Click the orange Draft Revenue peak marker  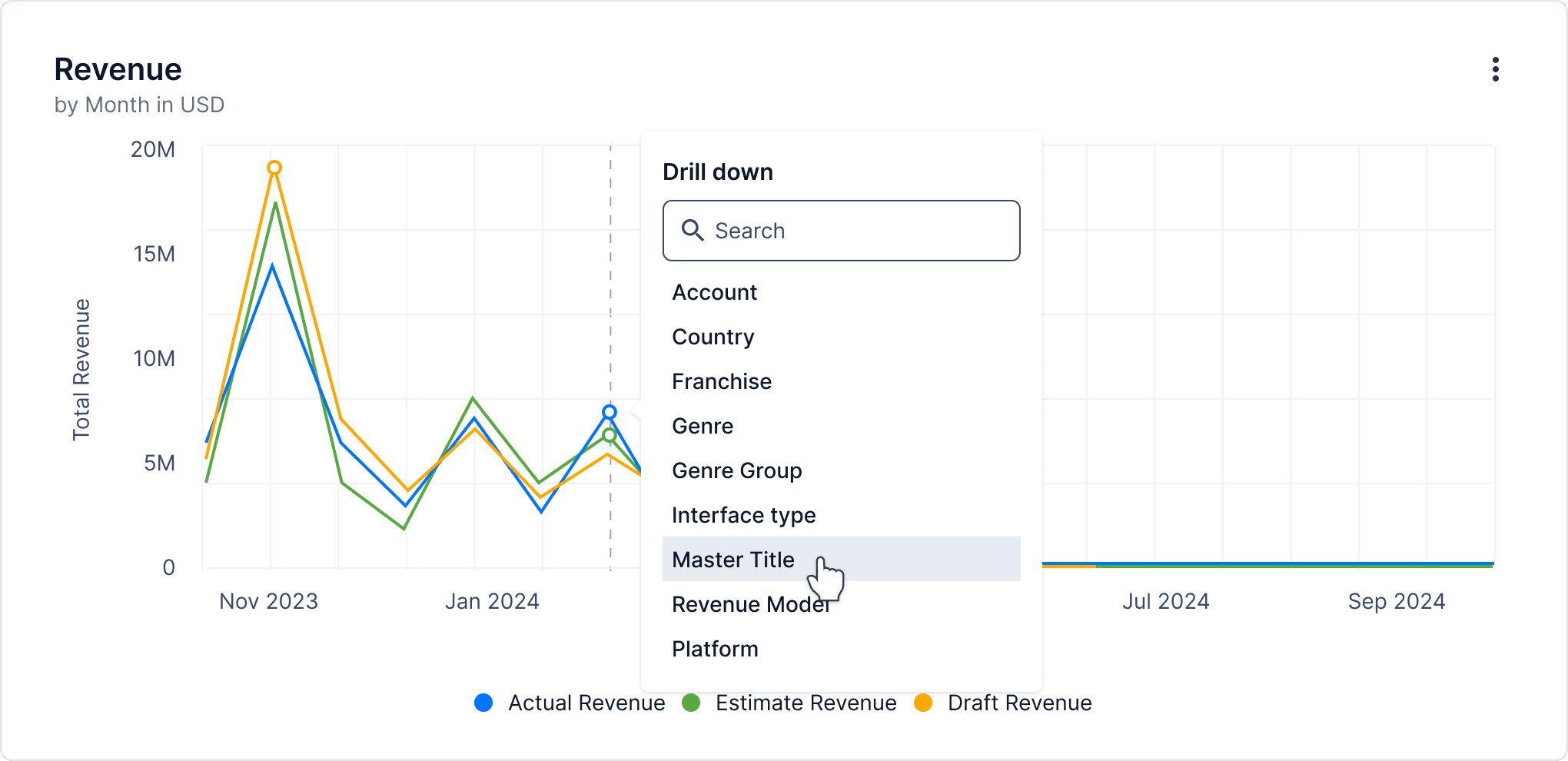coord(274,168)
